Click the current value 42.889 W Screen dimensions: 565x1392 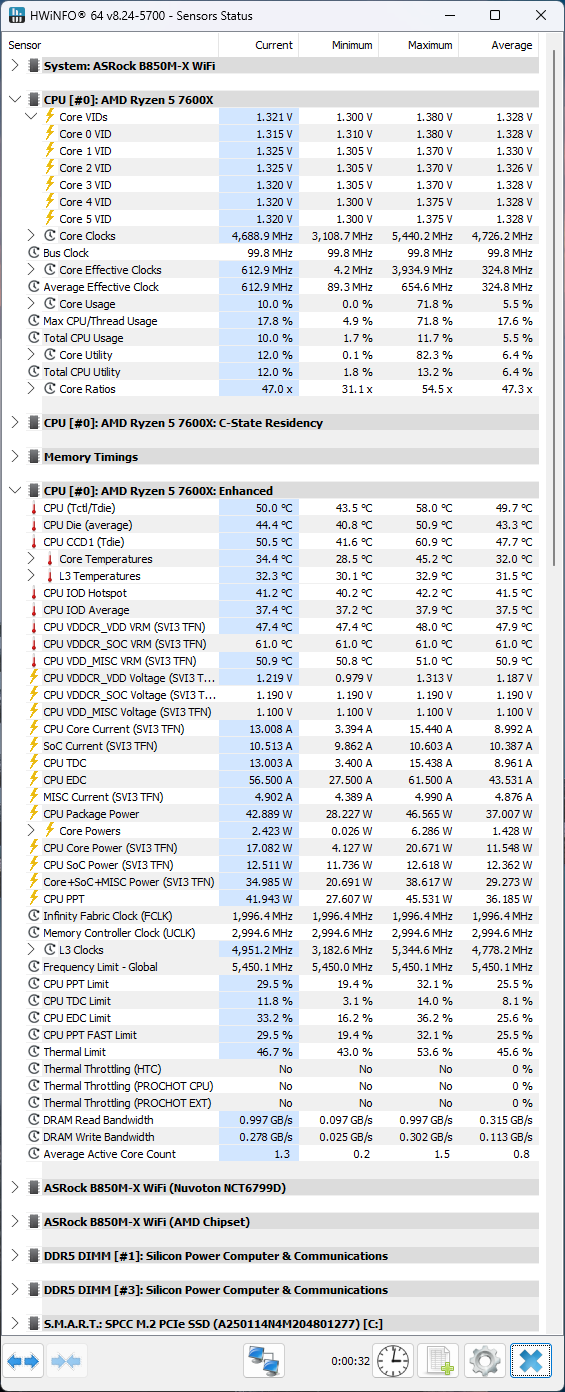(267, 814)
